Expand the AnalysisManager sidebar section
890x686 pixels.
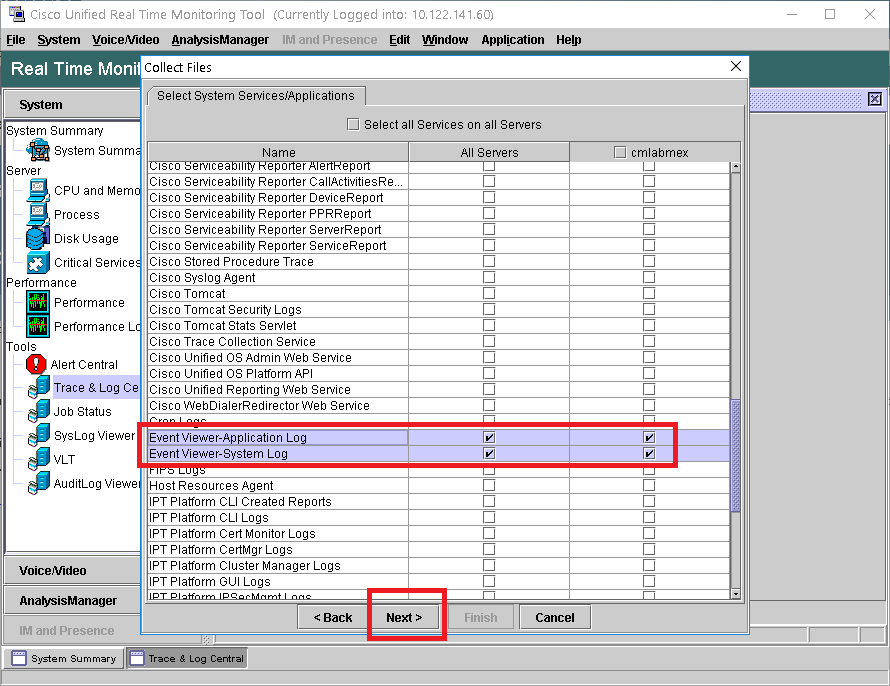point(72,600)
